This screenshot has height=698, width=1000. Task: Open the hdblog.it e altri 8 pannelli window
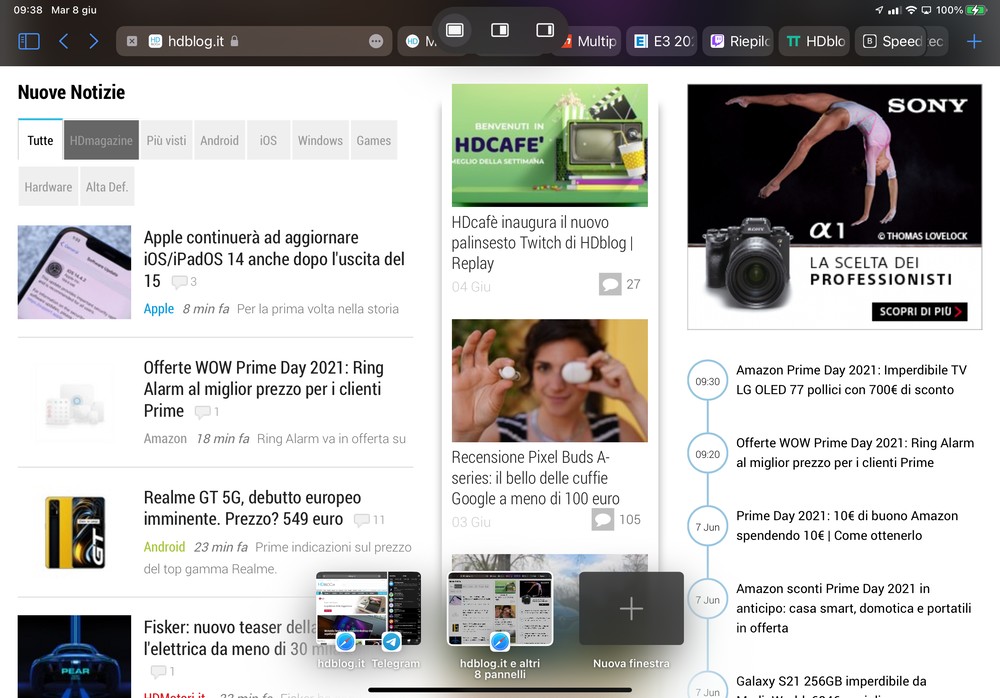point(500,608)
